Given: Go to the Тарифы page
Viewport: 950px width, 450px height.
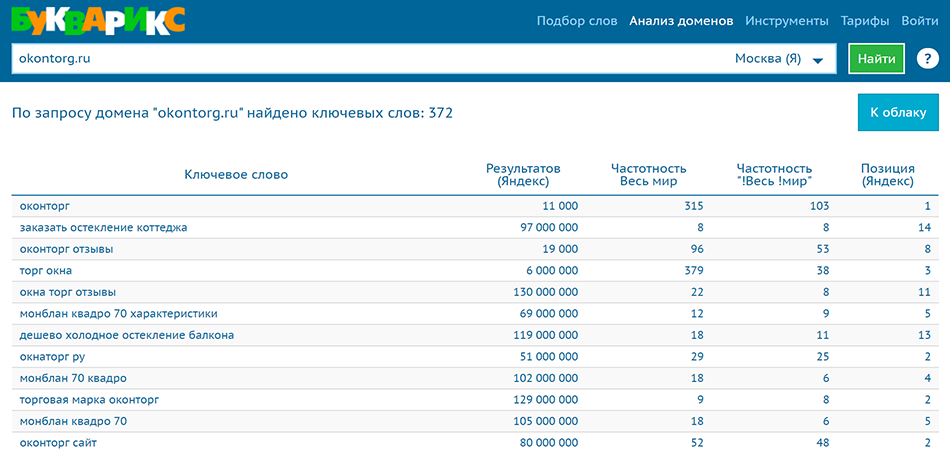Looking at the screenshot, I should tap(865, 21).
